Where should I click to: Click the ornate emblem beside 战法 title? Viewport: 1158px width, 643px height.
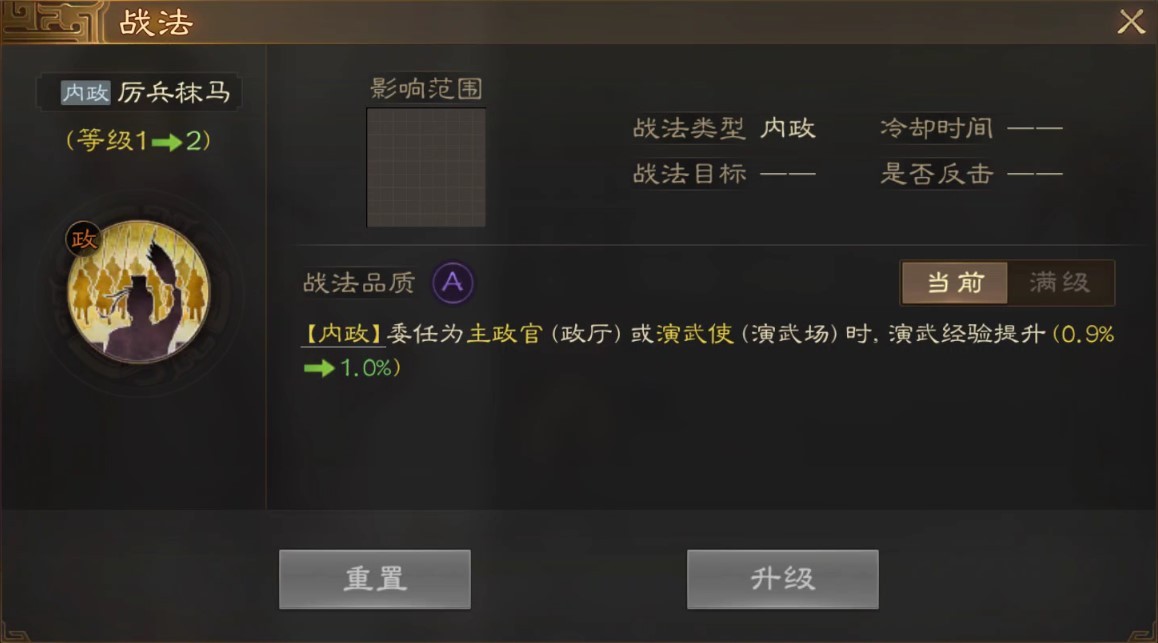pos(52,21)
